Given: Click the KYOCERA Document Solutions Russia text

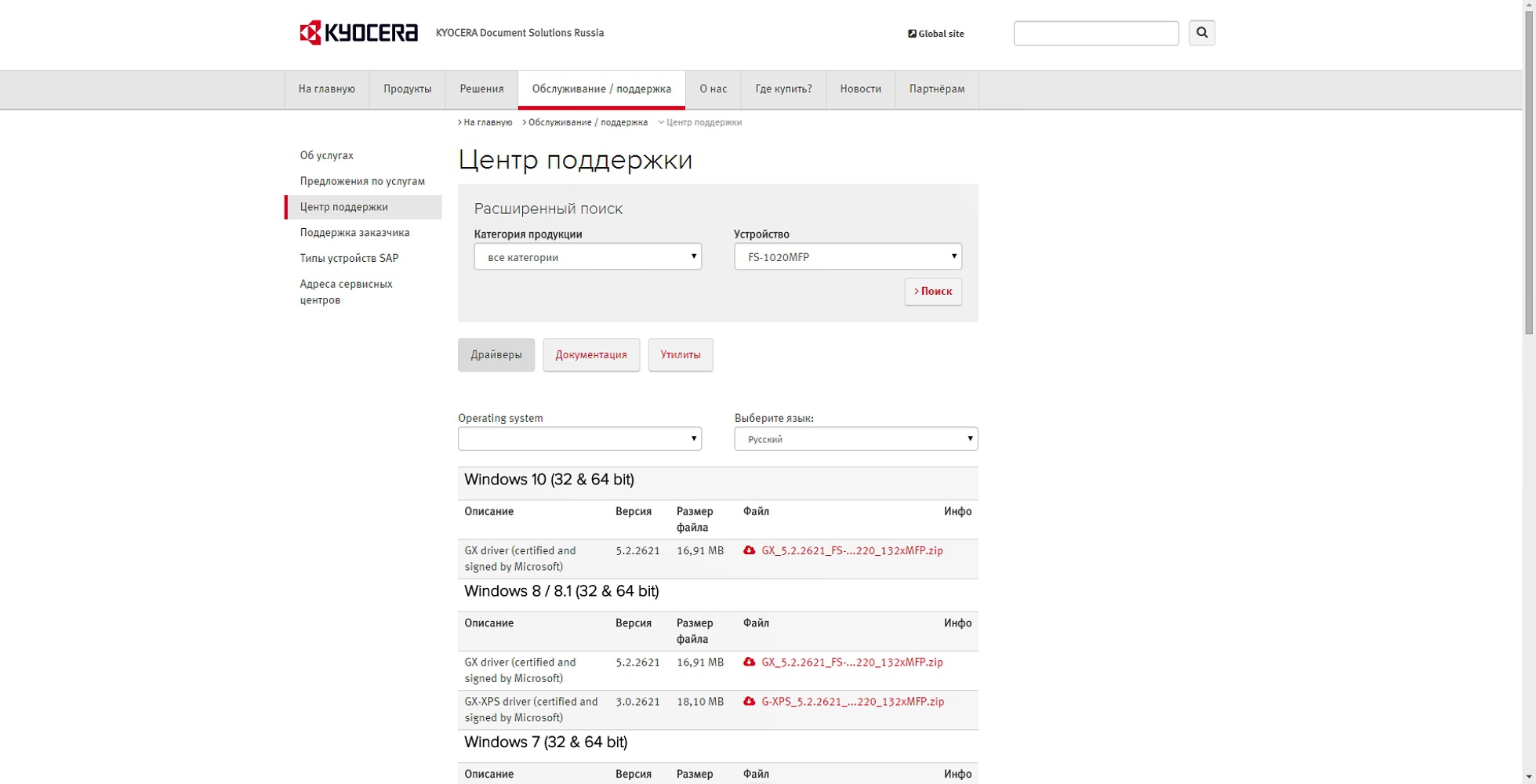Looking at the screenshot, I should [520, 33].
